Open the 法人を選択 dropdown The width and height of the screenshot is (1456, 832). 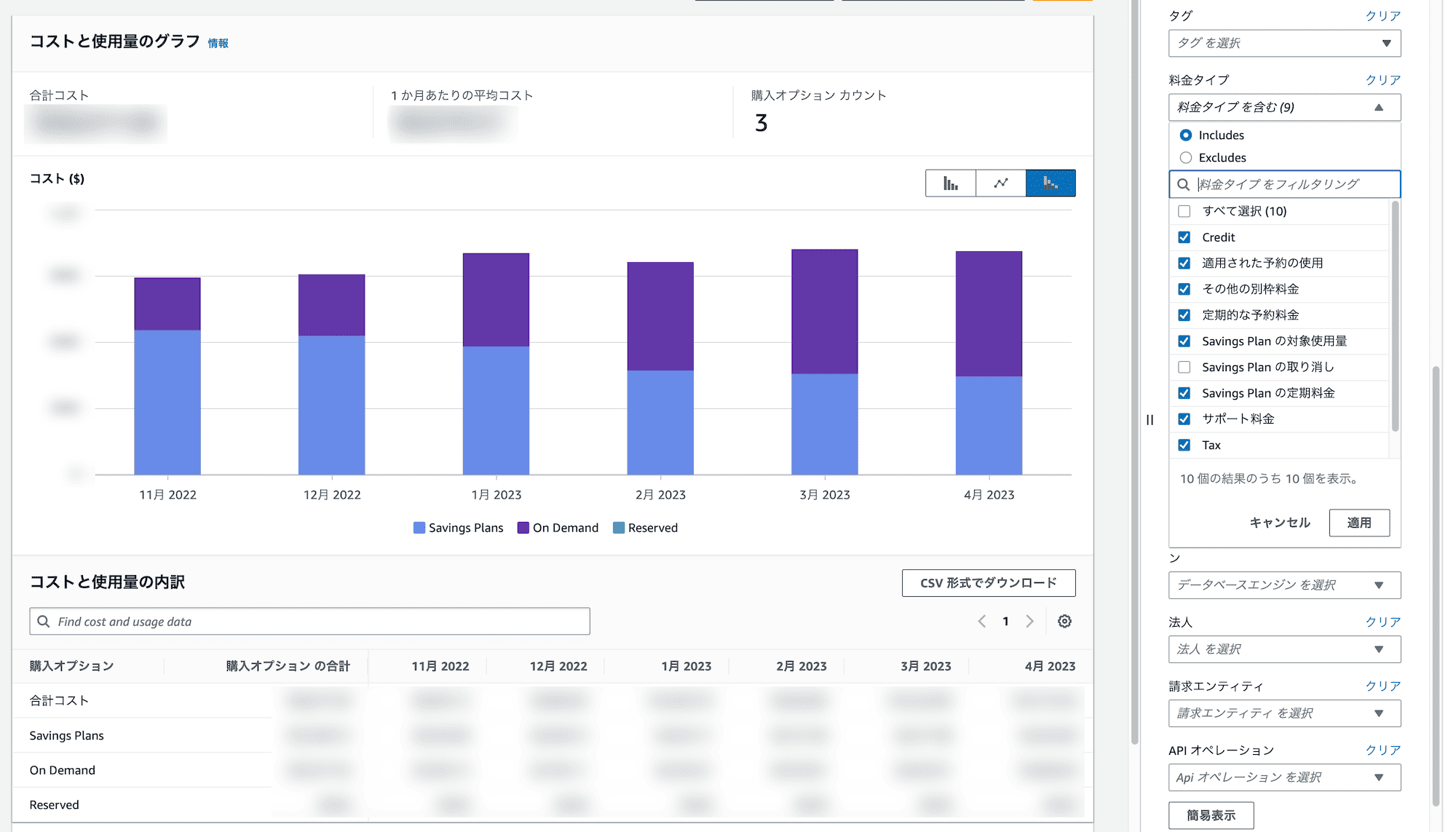[x=1284, y=649]
